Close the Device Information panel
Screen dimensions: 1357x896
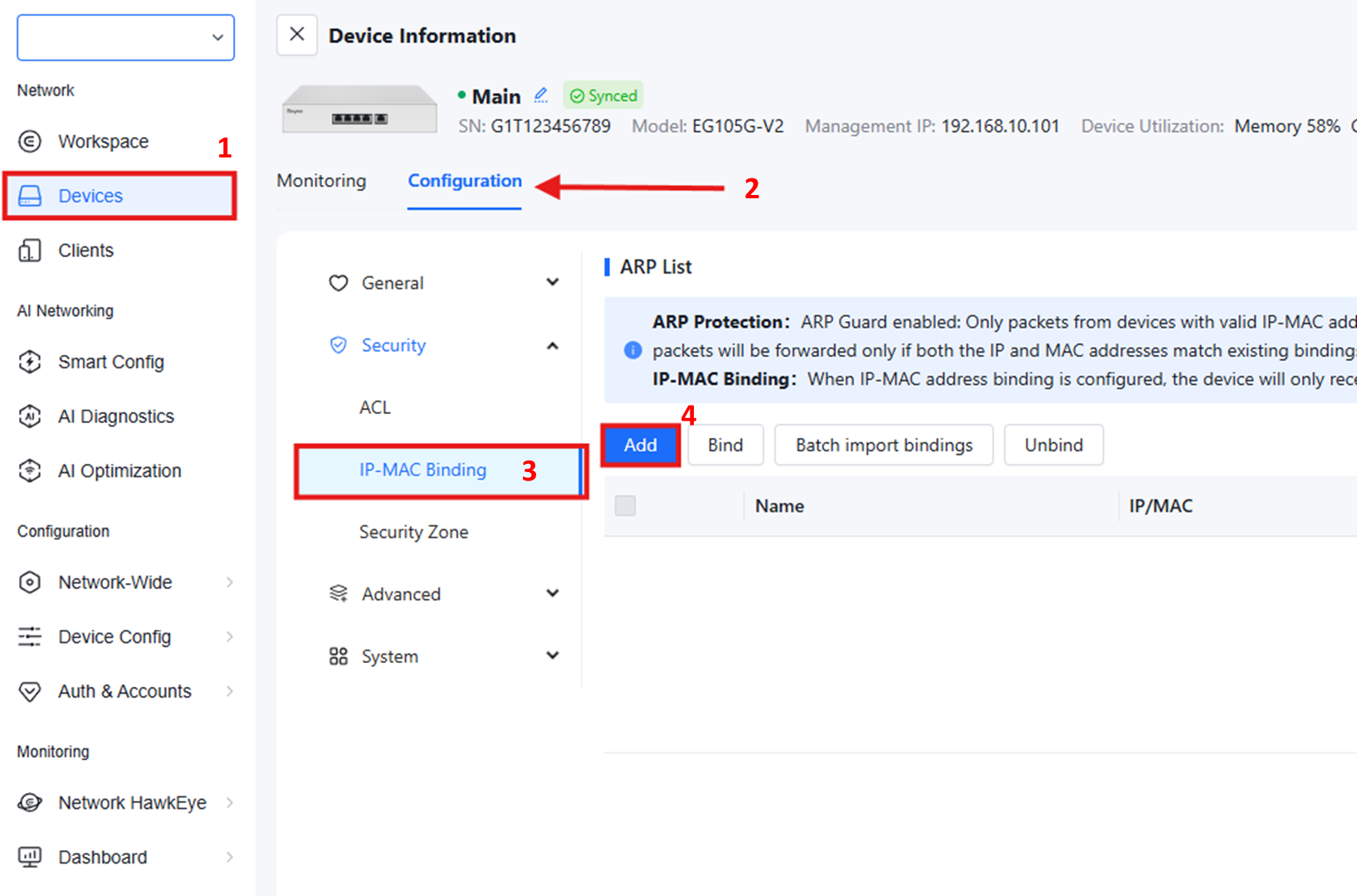[x=296, y=35]
